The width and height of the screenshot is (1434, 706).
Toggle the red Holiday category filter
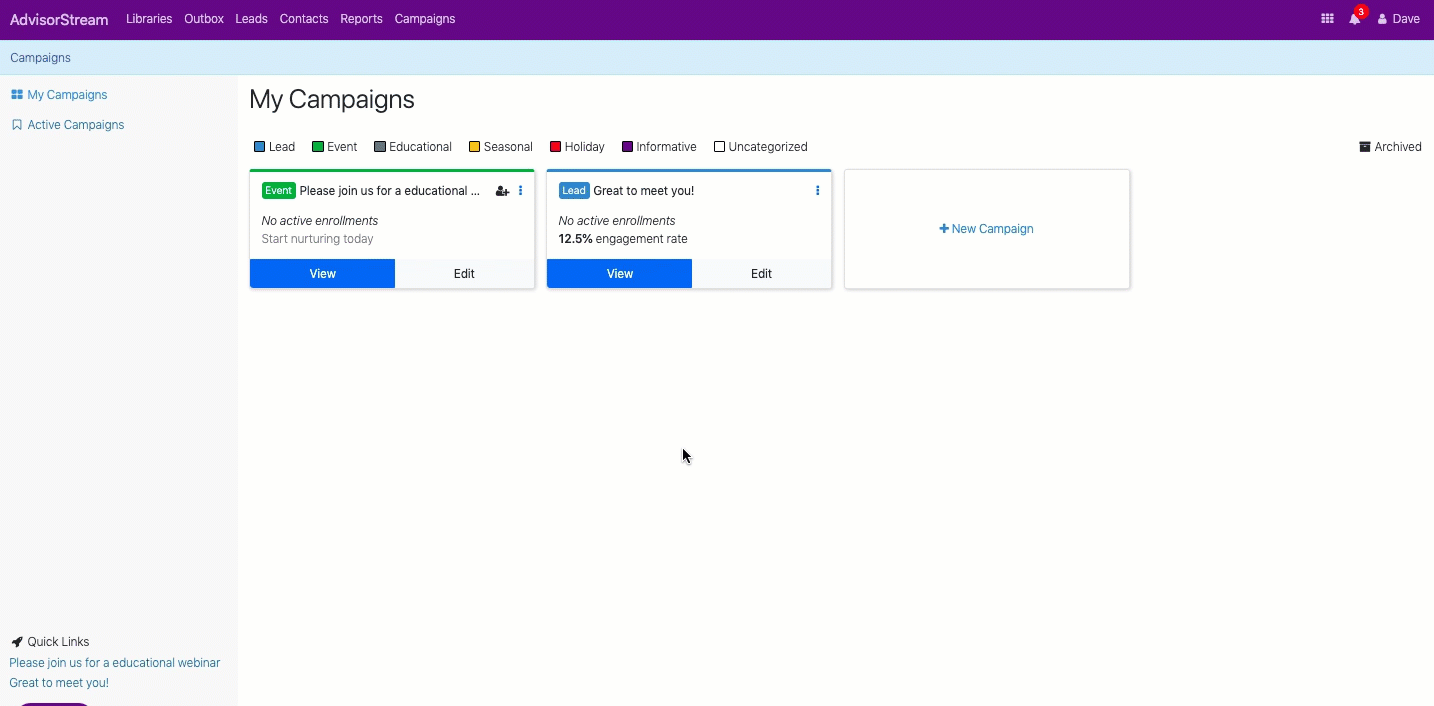(555, 147)
